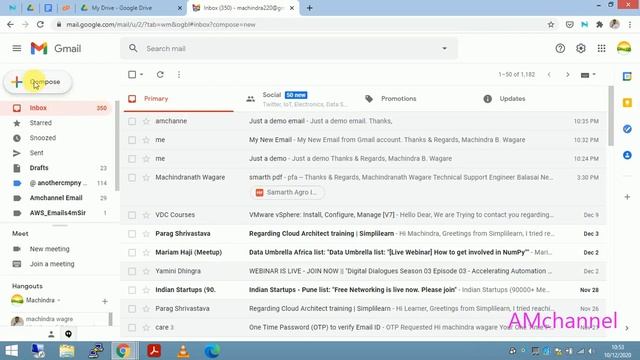640x360 pixels.
Task: Open a new browser tab
Action: click(309, 8)
